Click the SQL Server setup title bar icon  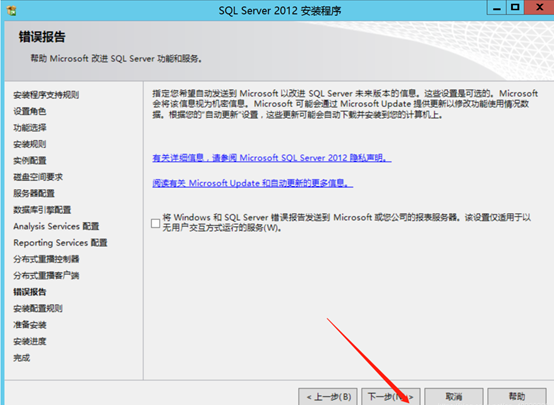click(11, 10)
